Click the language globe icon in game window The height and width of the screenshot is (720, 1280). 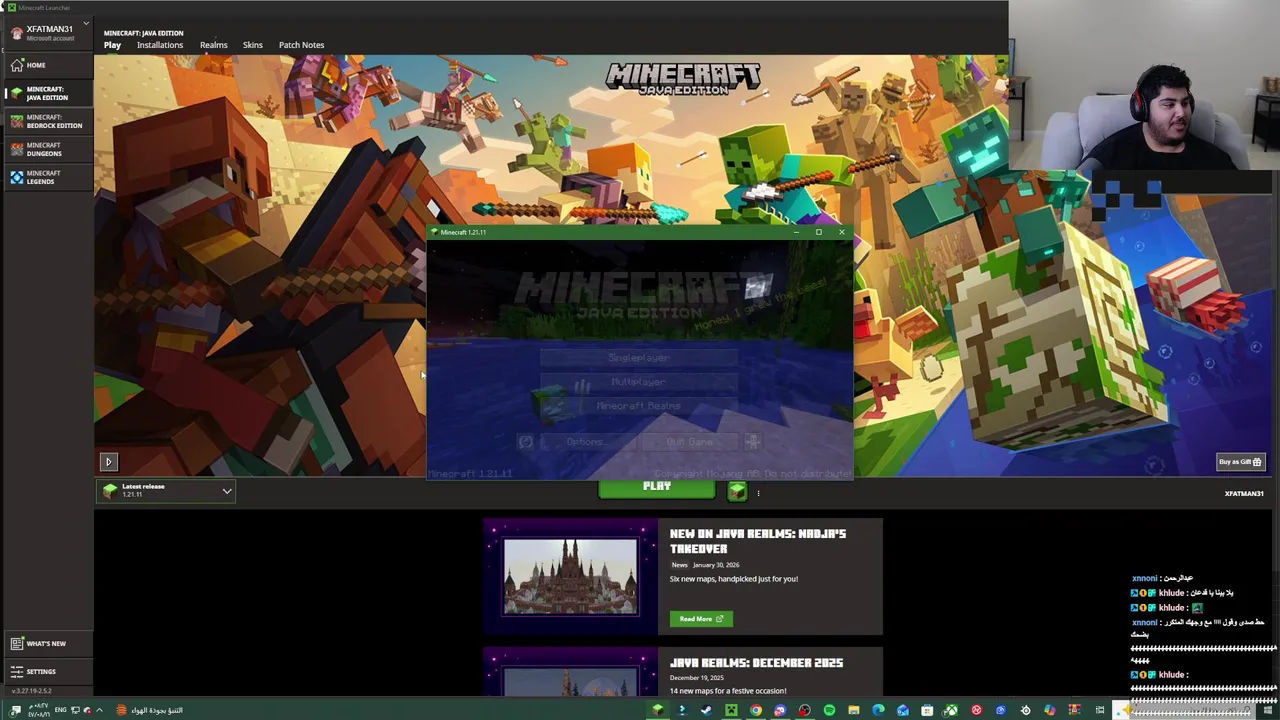(x=525, y=441)
